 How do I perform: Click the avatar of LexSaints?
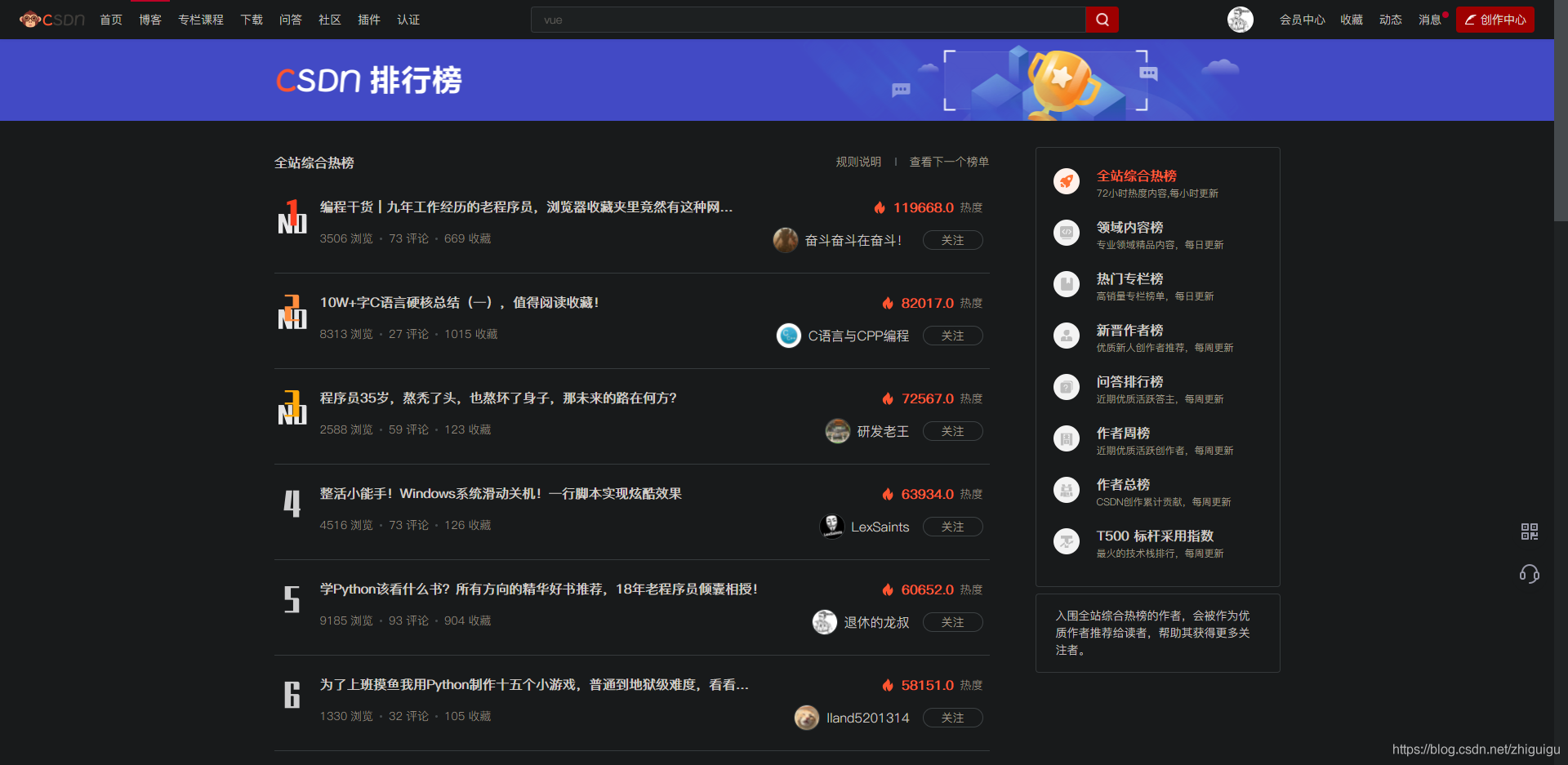coord(832,527)
